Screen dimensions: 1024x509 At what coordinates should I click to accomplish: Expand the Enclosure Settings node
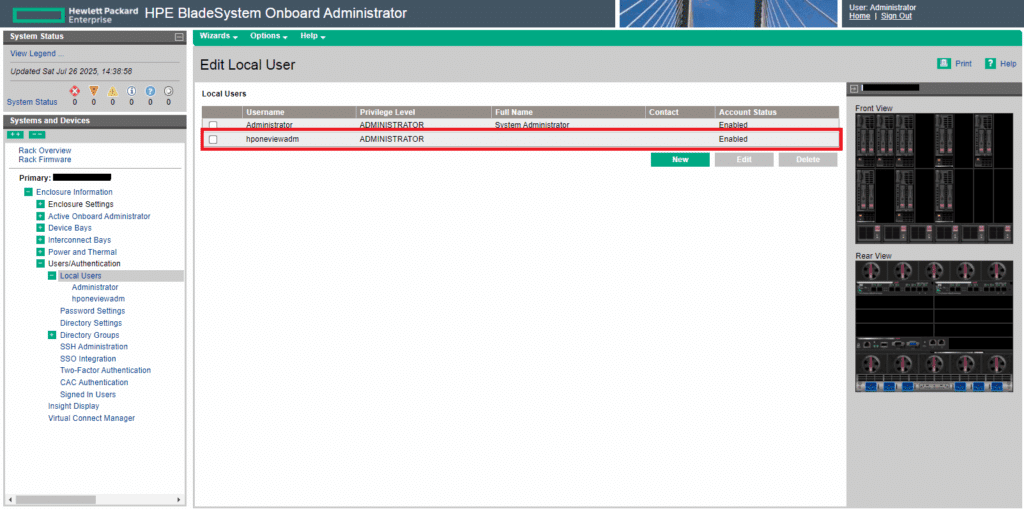pyautogui.click(x=40, y=205)
